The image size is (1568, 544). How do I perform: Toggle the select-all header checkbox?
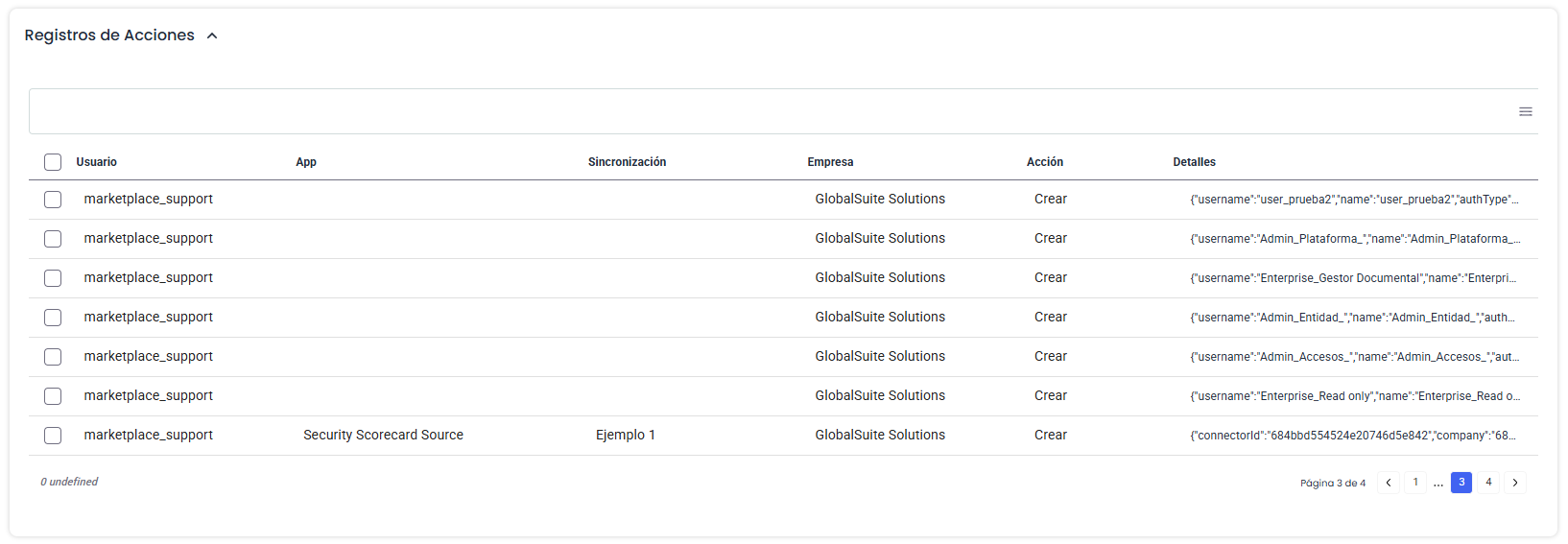pyautogui.click(x=53, y=162)
